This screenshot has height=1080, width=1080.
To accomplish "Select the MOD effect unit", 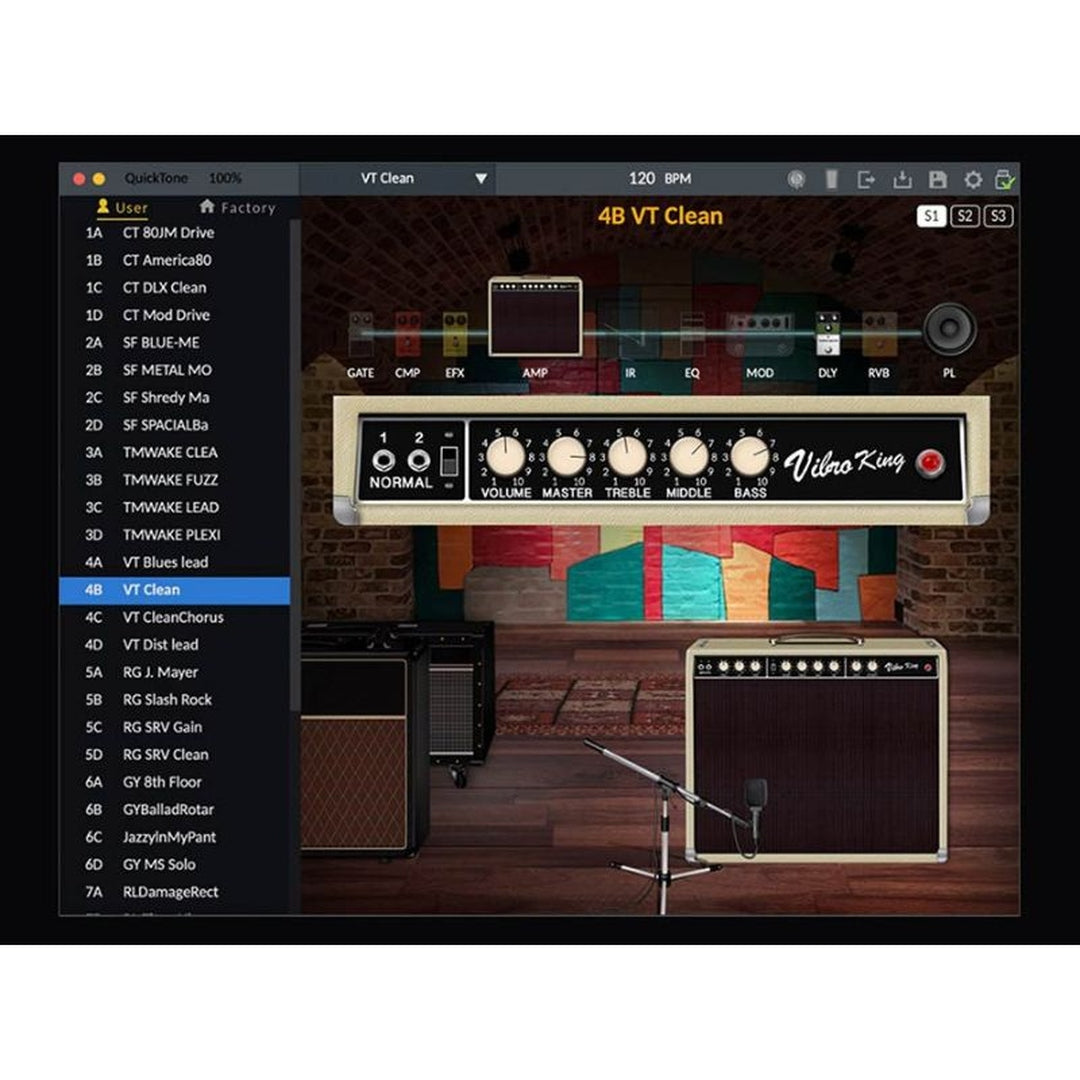I will (760, 335).
